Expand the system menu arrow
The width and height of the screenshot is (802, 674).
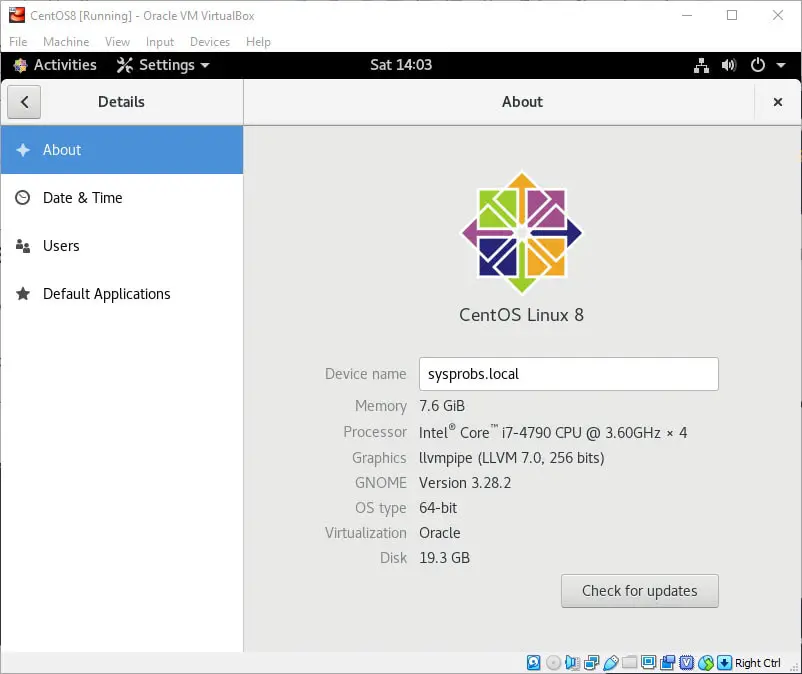781,65
